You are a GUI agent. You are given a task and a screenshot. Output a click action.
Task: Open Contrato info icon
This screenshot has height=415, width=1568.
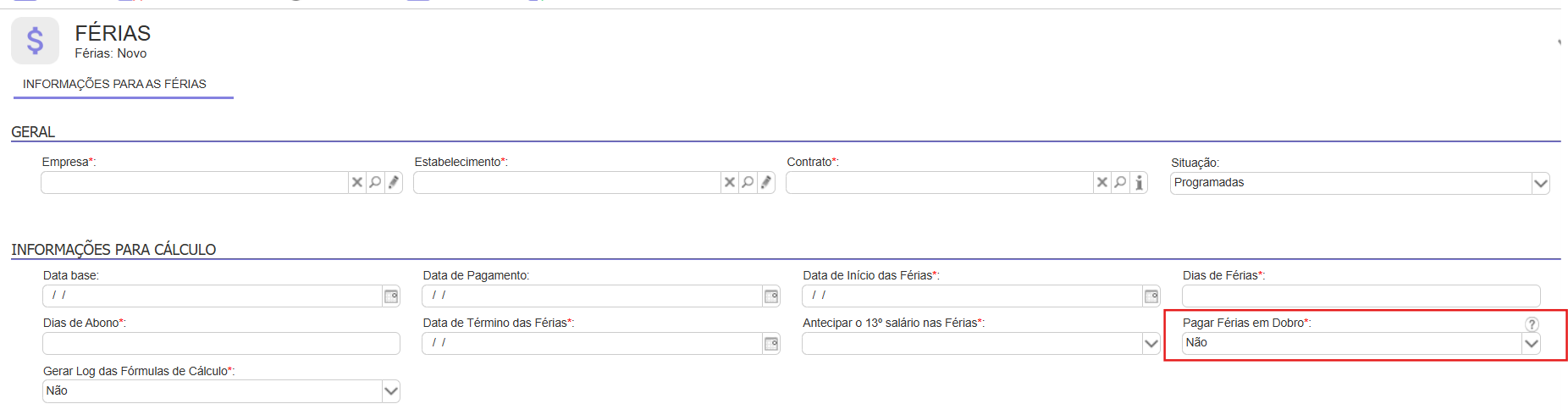coord(1139,183)
